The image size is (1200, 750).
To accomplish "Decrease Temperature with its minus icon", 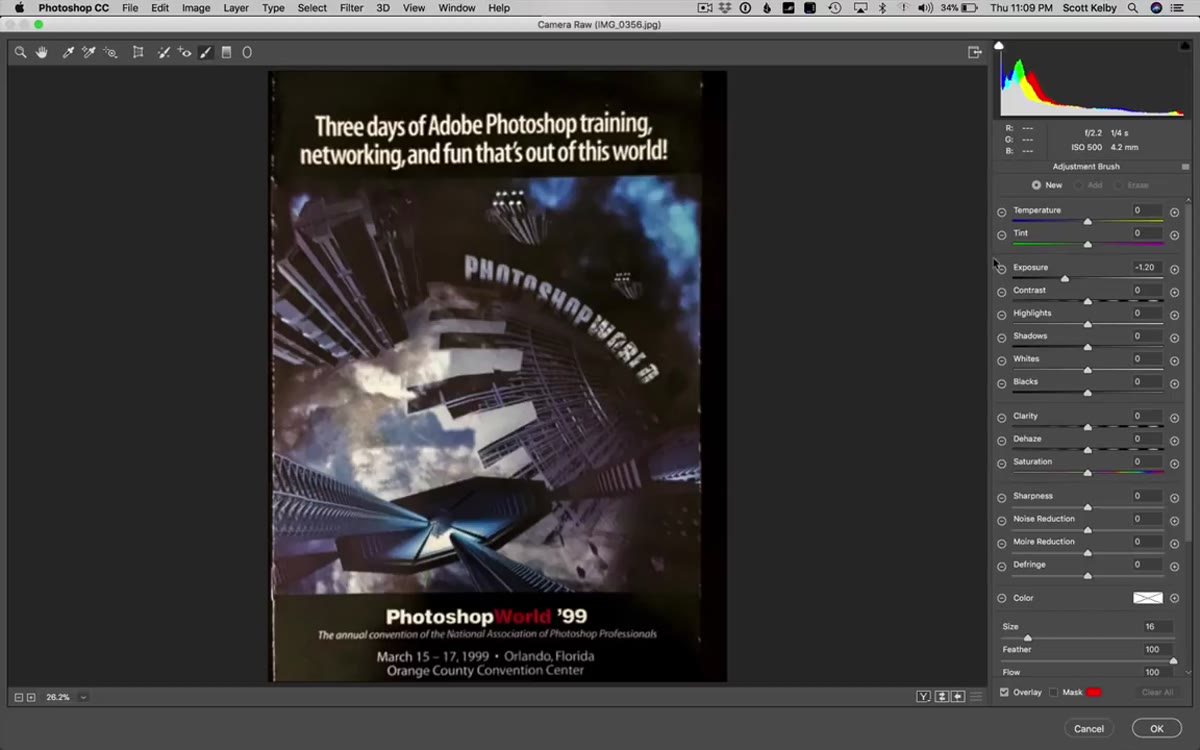I will click(x=1001, y=212).
